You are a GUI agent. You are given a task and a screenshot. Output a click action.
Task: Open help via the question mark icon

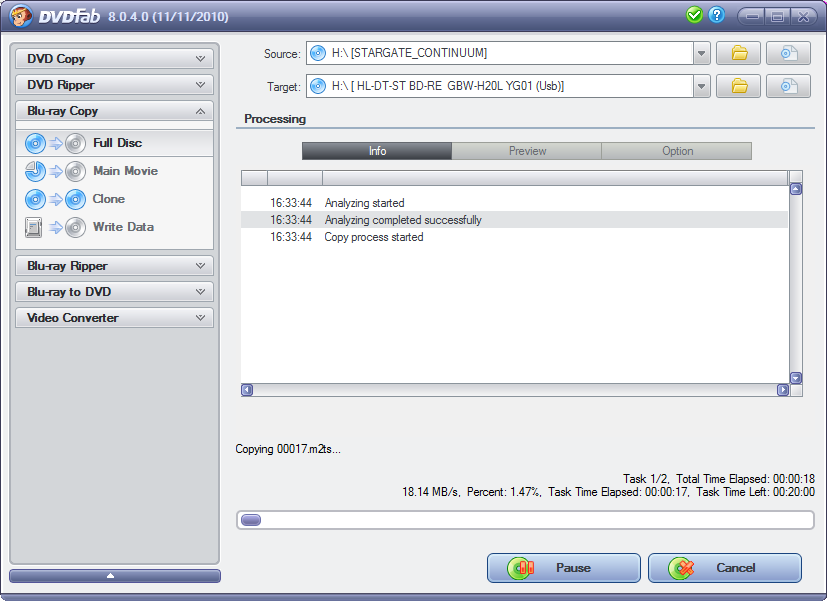click(x=716, y=15)
